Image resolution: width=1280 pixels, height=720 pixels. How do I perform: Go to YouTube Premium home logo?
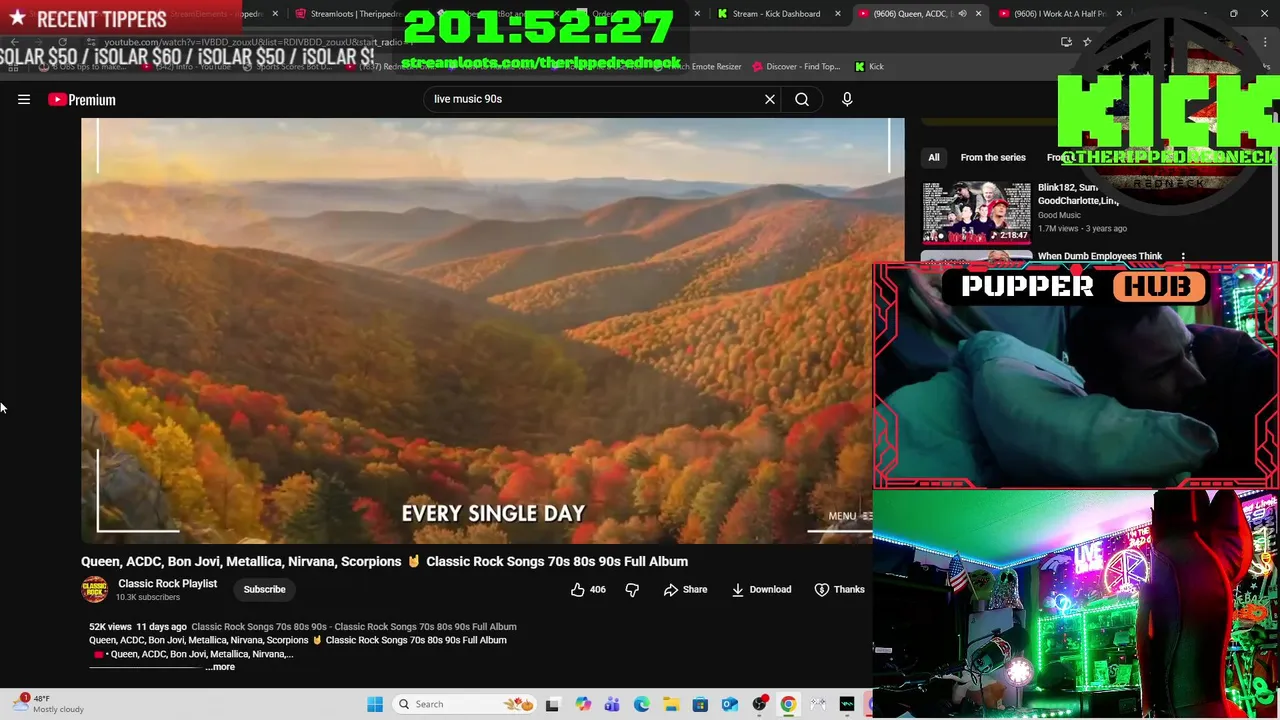[x=82, y=99]
